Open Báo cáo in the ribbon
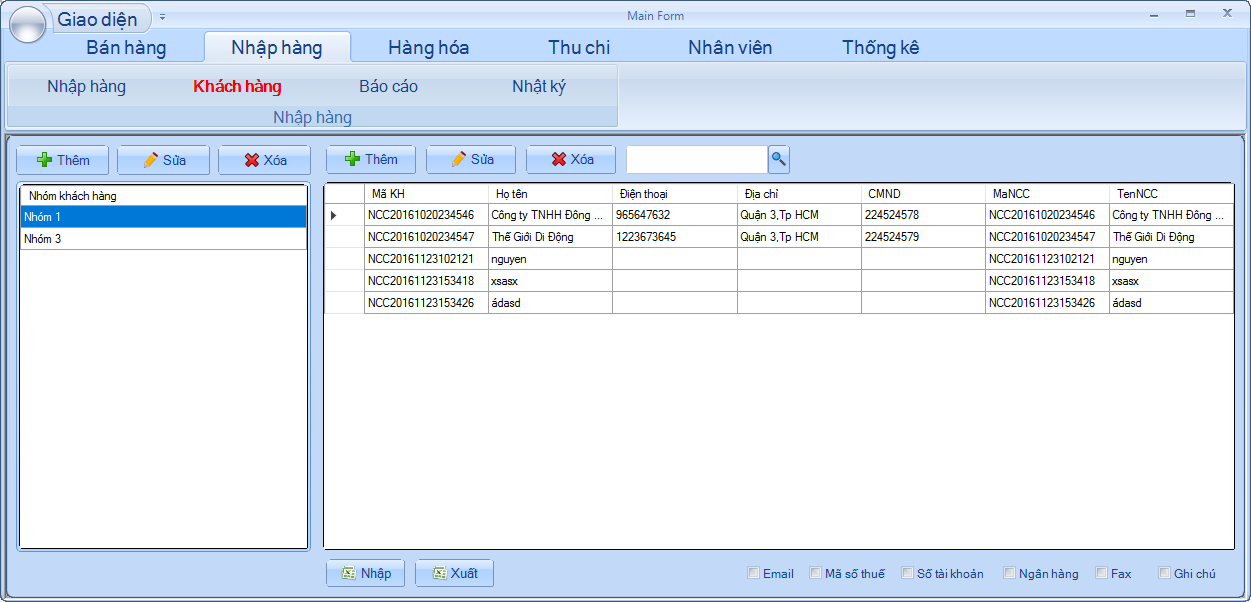 [388, 86]
